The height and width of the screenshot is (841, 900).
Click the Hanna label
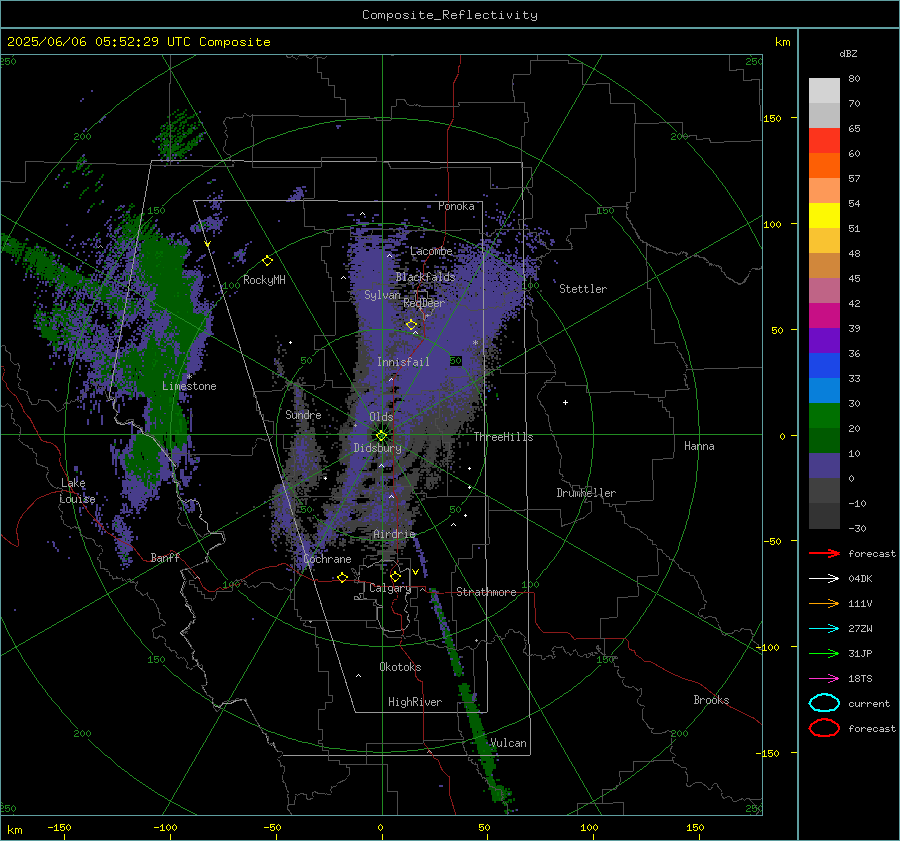[699, 446]
